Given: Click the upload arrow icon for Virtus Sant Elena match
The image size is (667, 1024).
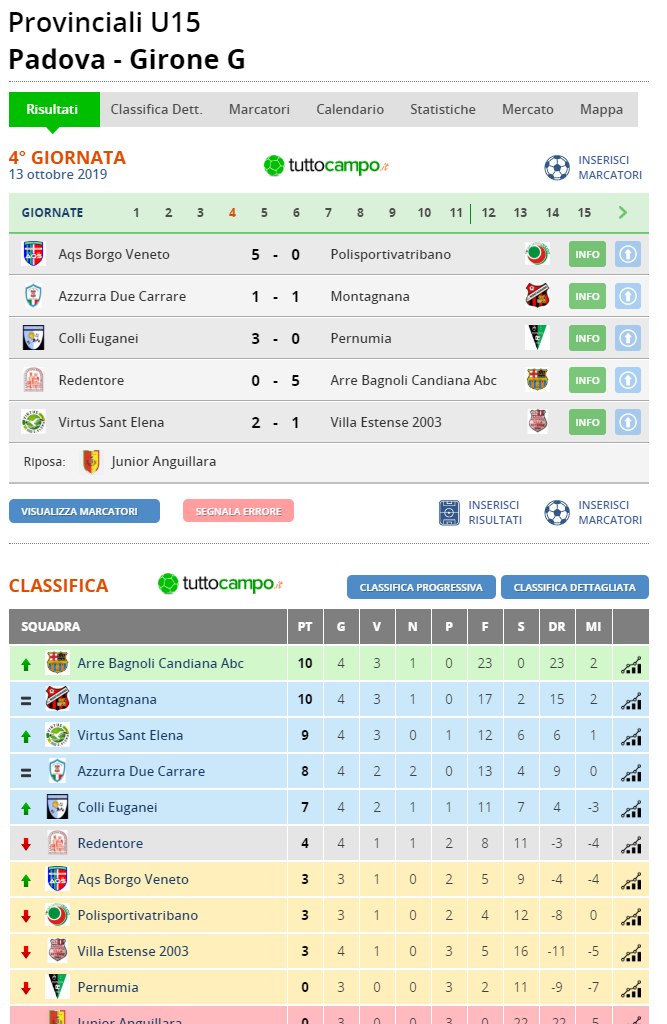Looking at the screenshot, I should coord(628,423).
